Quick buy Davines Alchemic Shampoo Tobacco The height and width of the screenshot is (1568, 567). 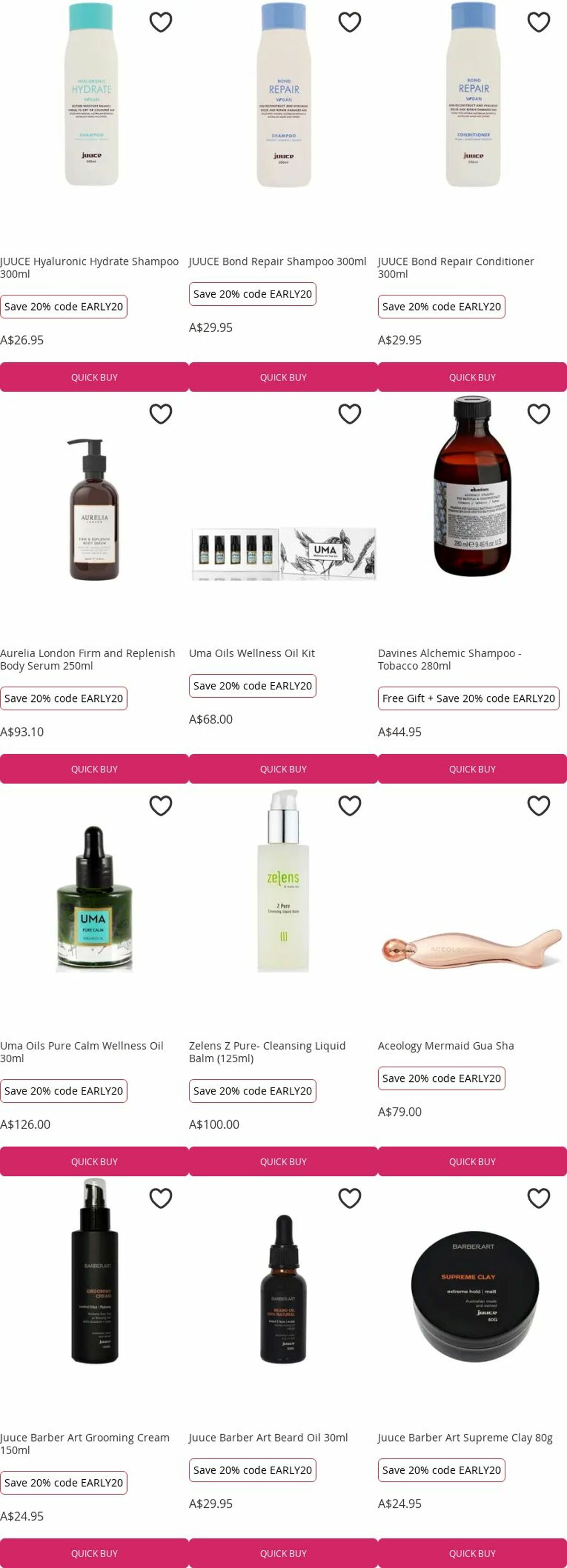(472, 769)
